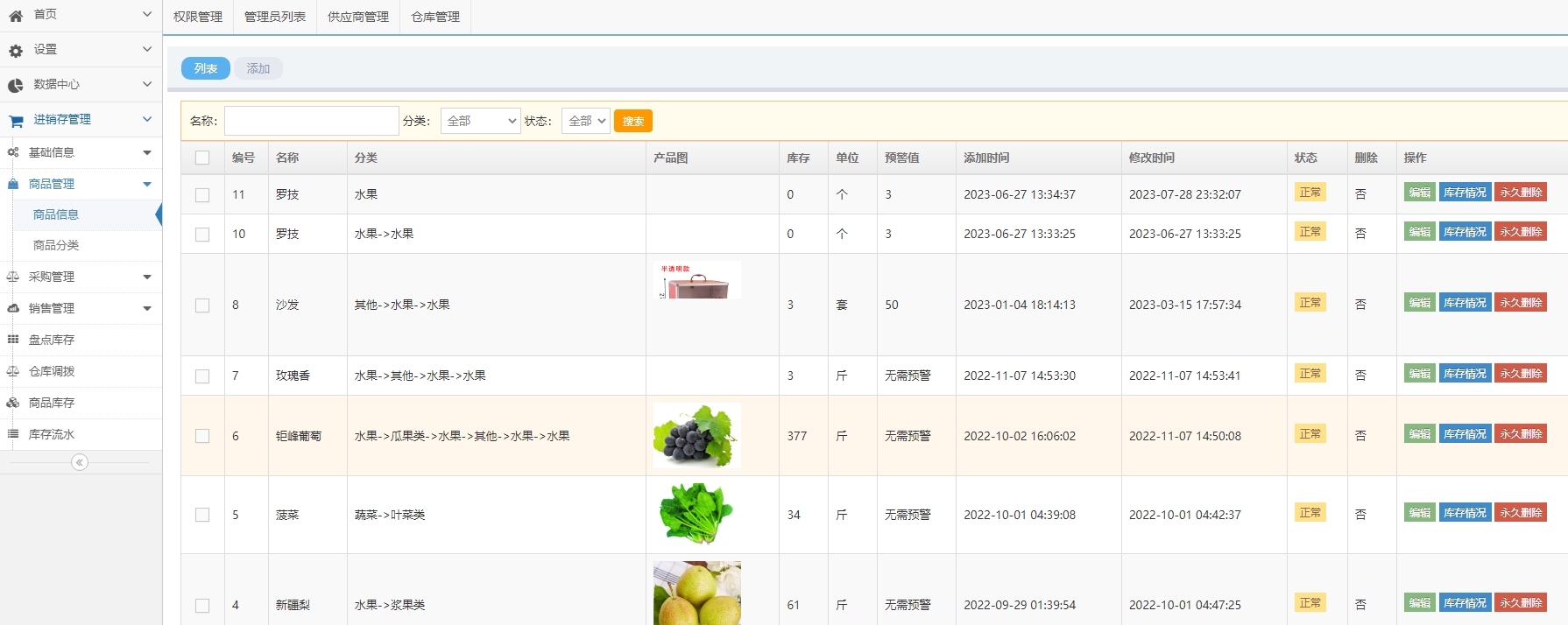Click the warehouse transfer scale icon
Viewport: 1568px width, 625px height.
pyautogui.click(x=13, y=371)
